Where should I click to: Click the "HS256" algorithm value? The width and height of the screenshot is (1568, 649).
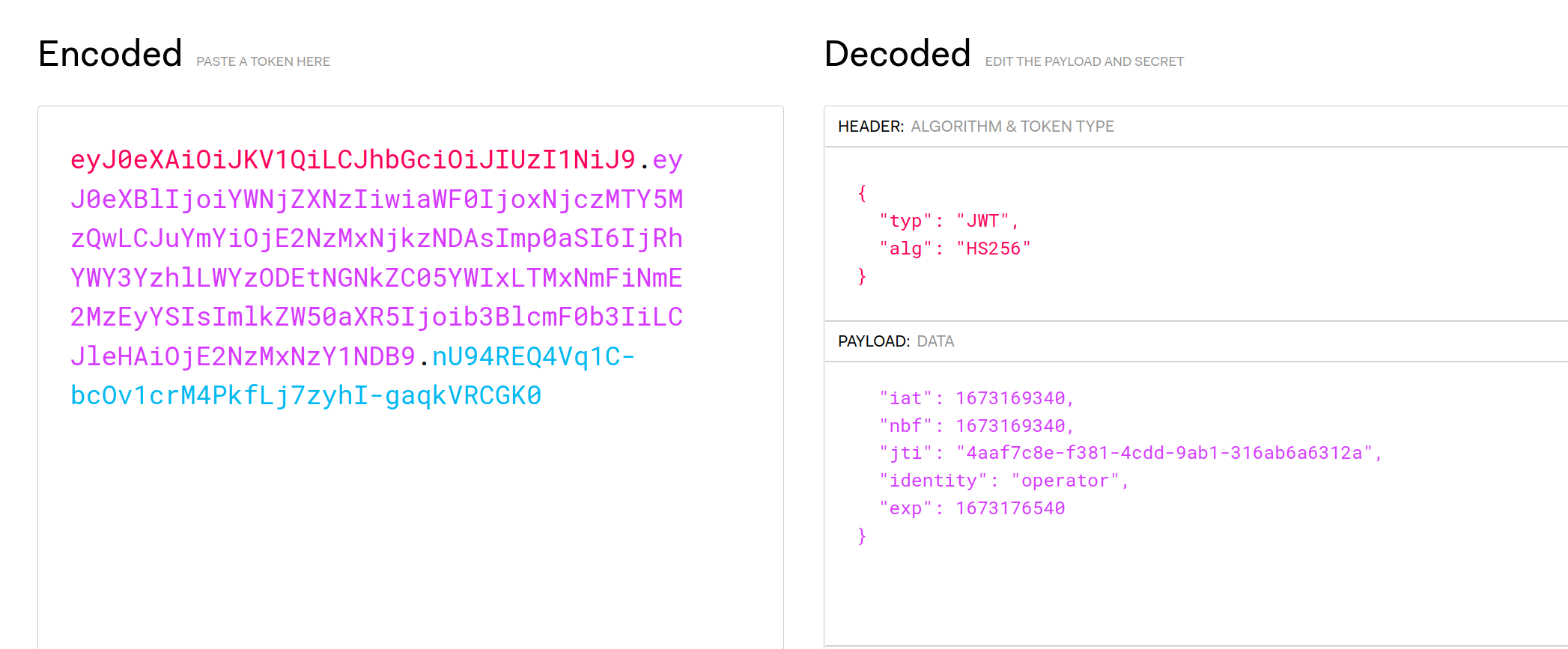(993, 249)
